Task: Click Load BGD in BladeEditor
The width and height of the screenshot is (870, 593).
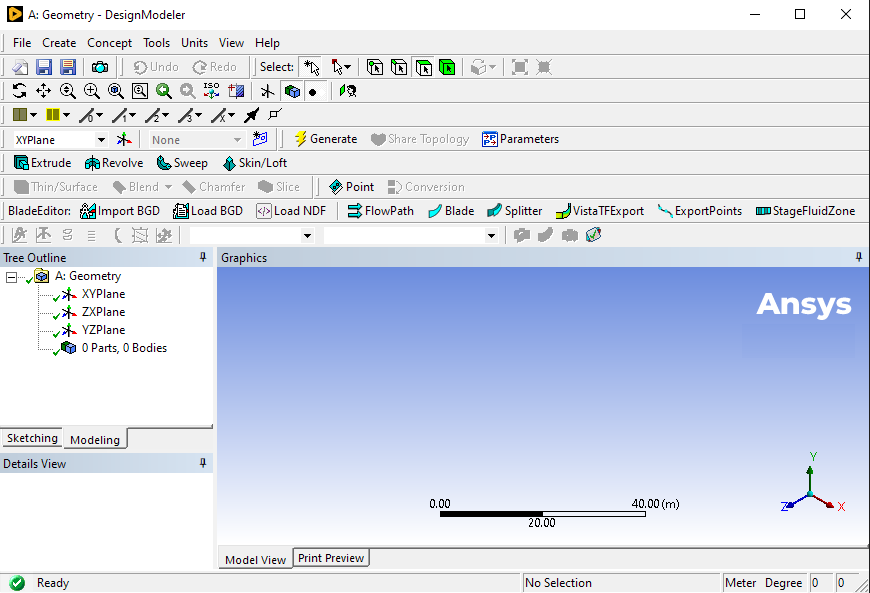Action: click(x=208, y=211)
